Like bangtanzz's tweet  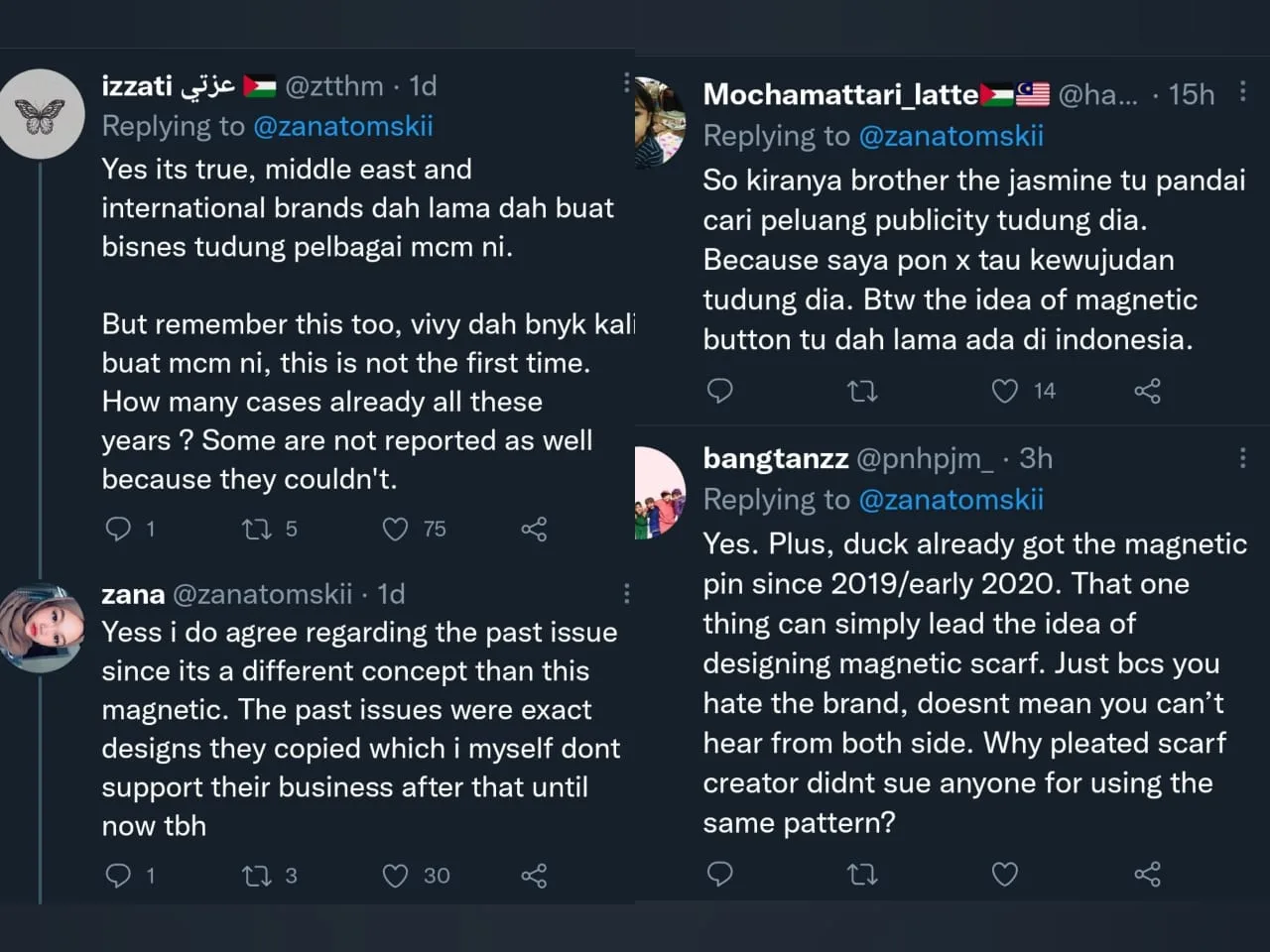pyautogui.click(x=1005, y=874)
